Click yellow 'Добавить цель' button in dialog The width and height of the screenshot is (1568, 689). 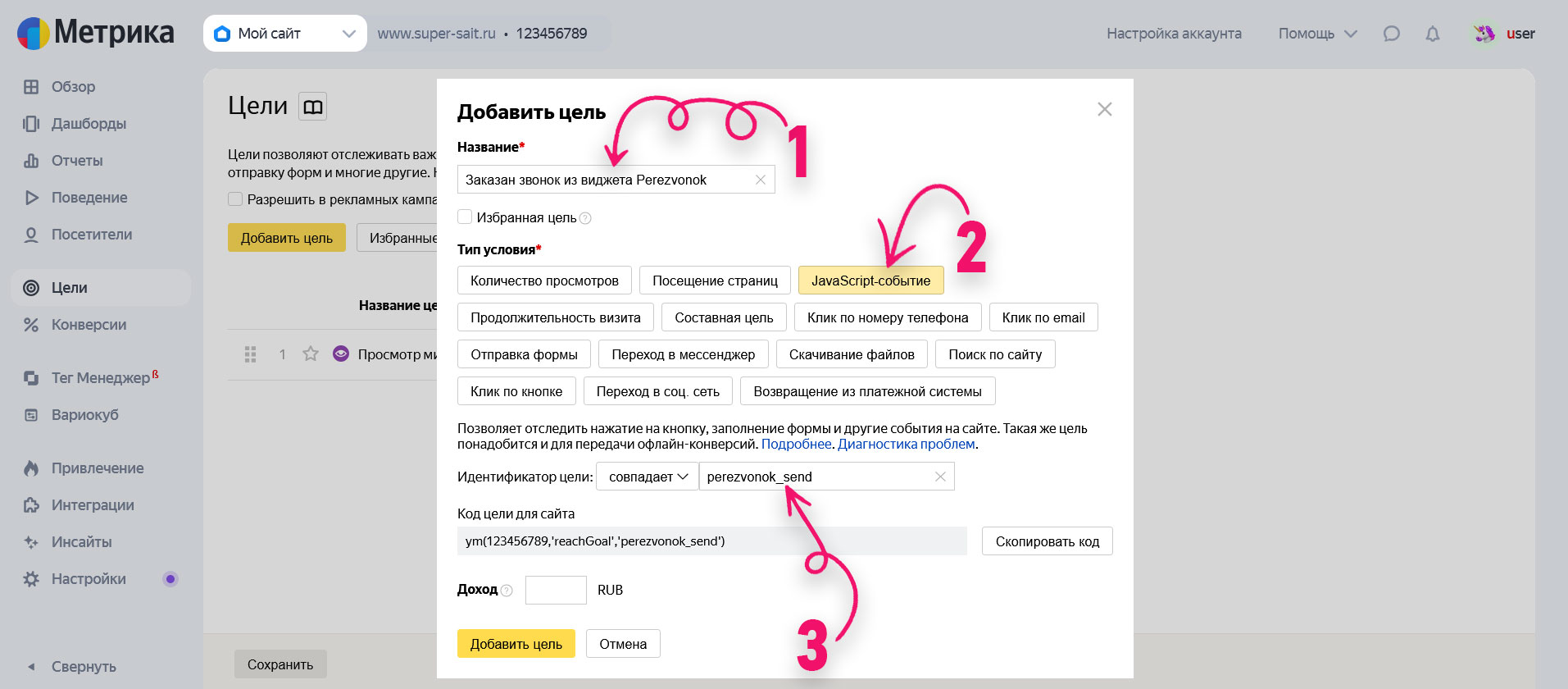click(516, 644)
